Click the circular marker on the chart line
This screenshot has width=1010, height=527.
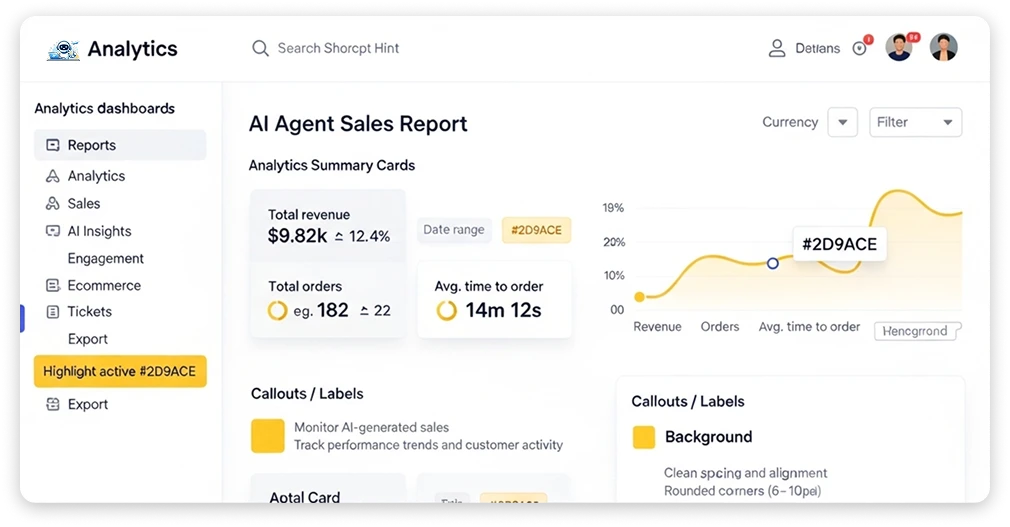[772, 263]
